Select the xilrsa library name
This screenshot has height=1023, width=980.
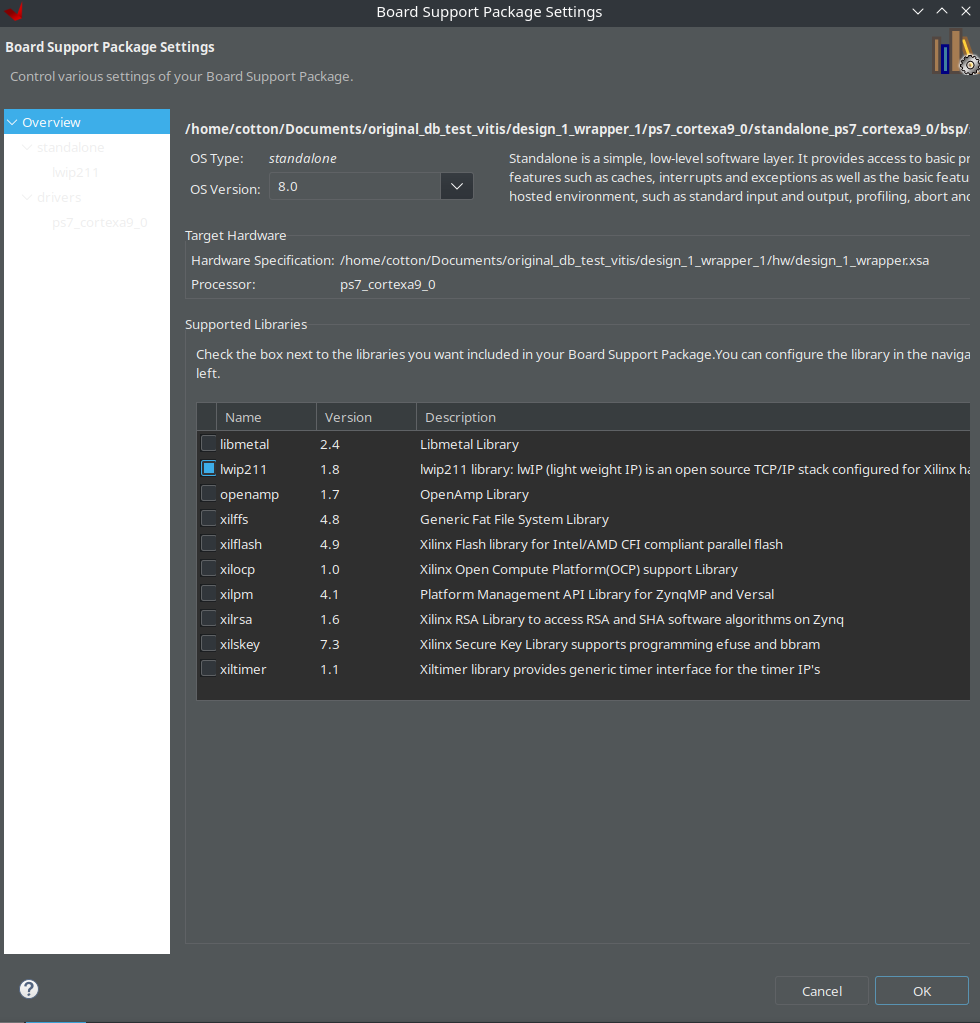pos(236,619)
